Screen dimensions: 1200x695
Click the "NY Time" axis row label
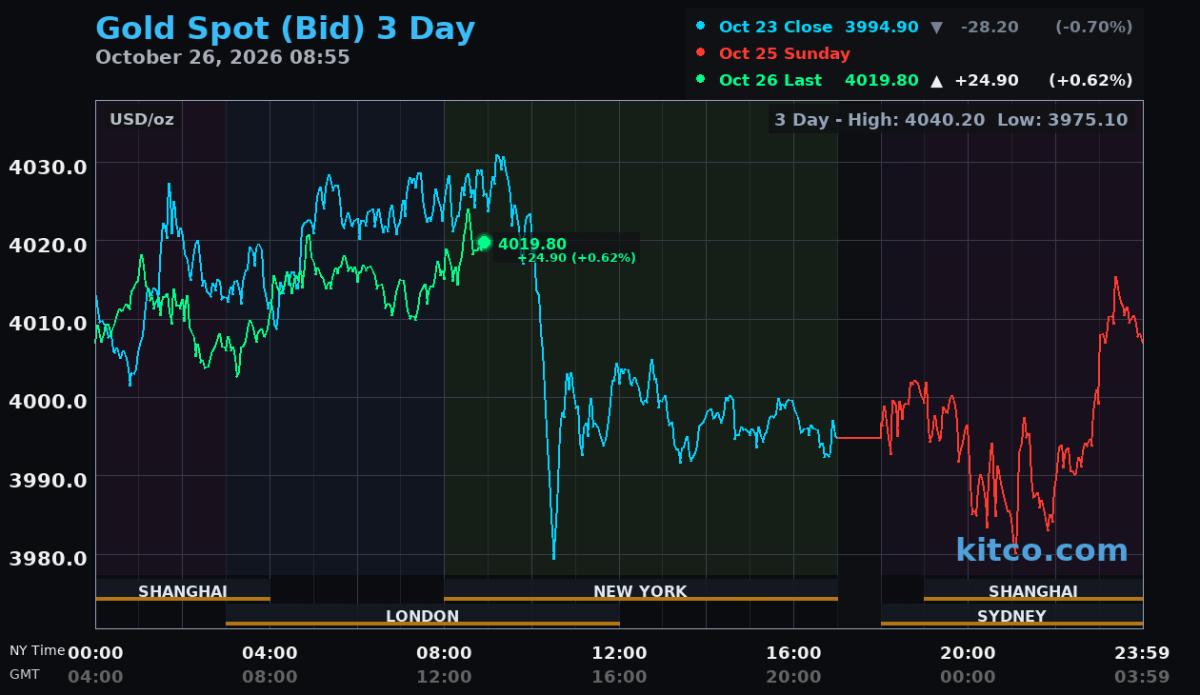click(37, 651)
